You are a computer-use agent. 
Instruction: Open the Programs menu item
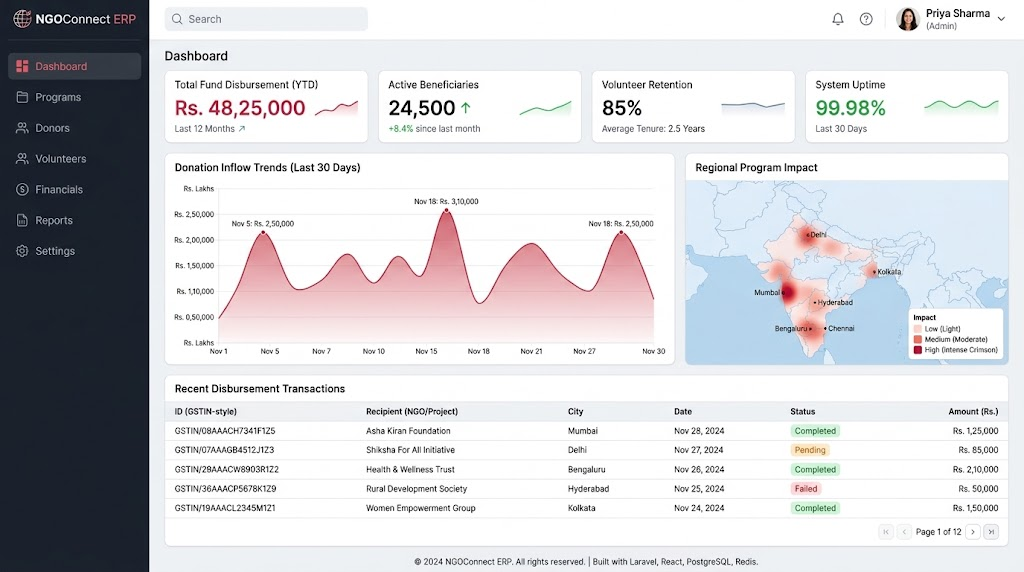74,97
